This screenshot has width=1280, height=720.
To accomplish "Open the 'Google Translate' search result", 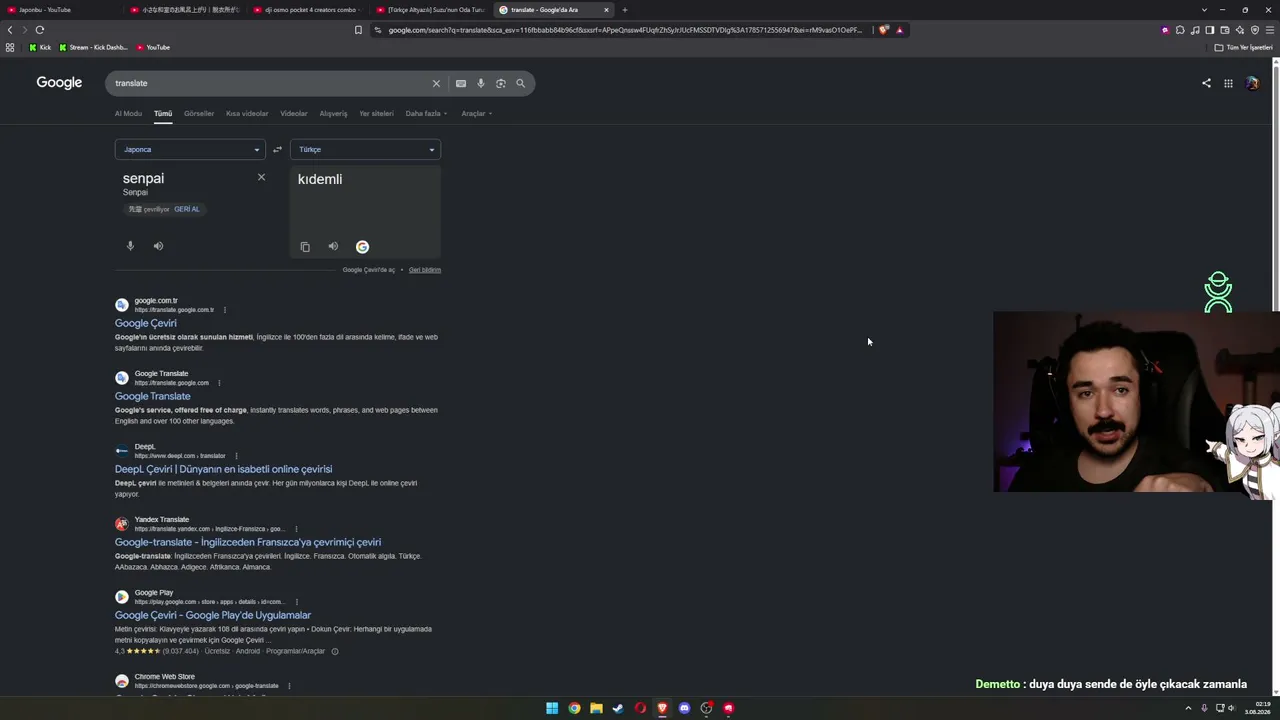I will 153,396.
